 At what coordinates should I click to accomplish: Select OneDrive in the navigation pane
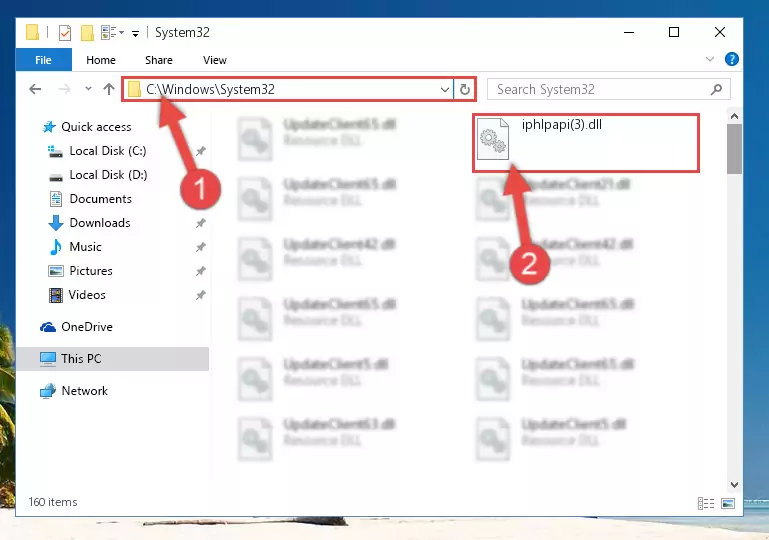(x=87, y=327)
